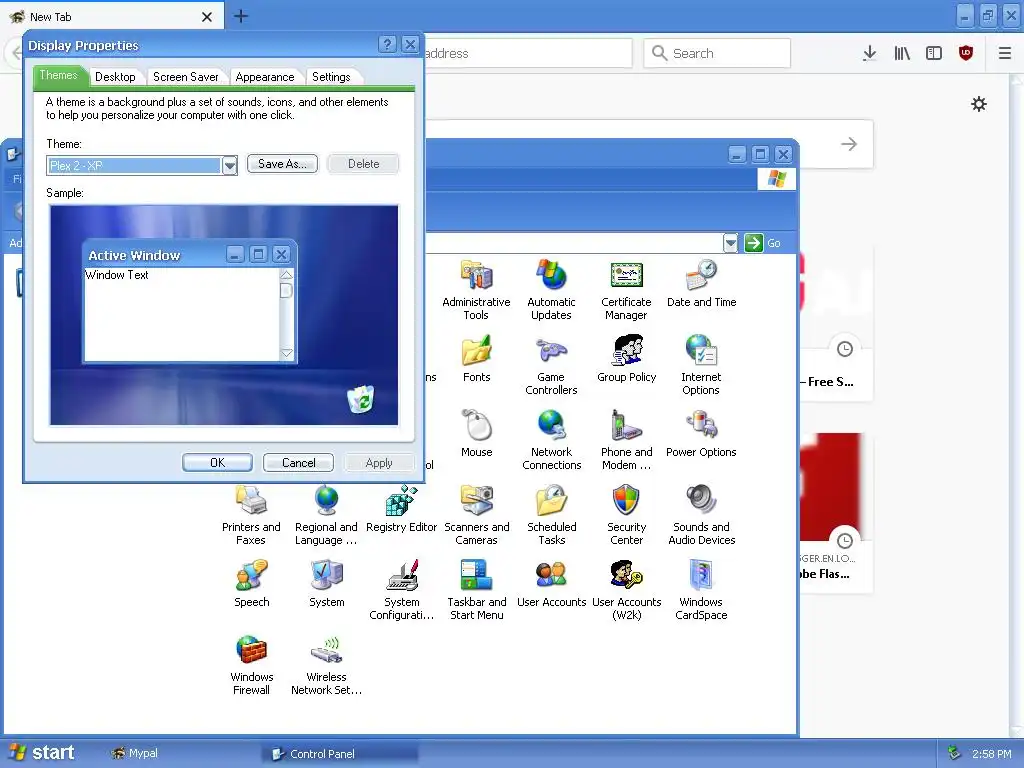Image resolution: width=1024 pixels, height=768 pixels.
Task: Open the Scheduled Tasks icon
Action: click(x=551, y=500)
